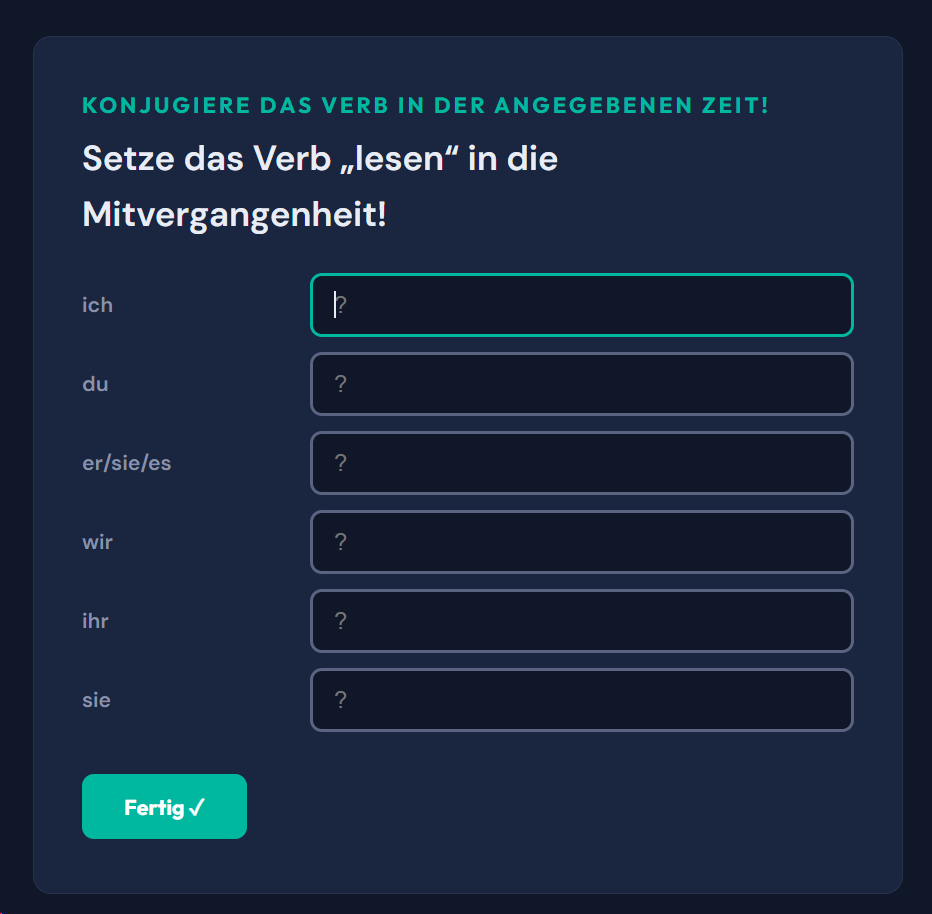Click the instruction mentioning Mitvergangenheit

coord(232,214)
